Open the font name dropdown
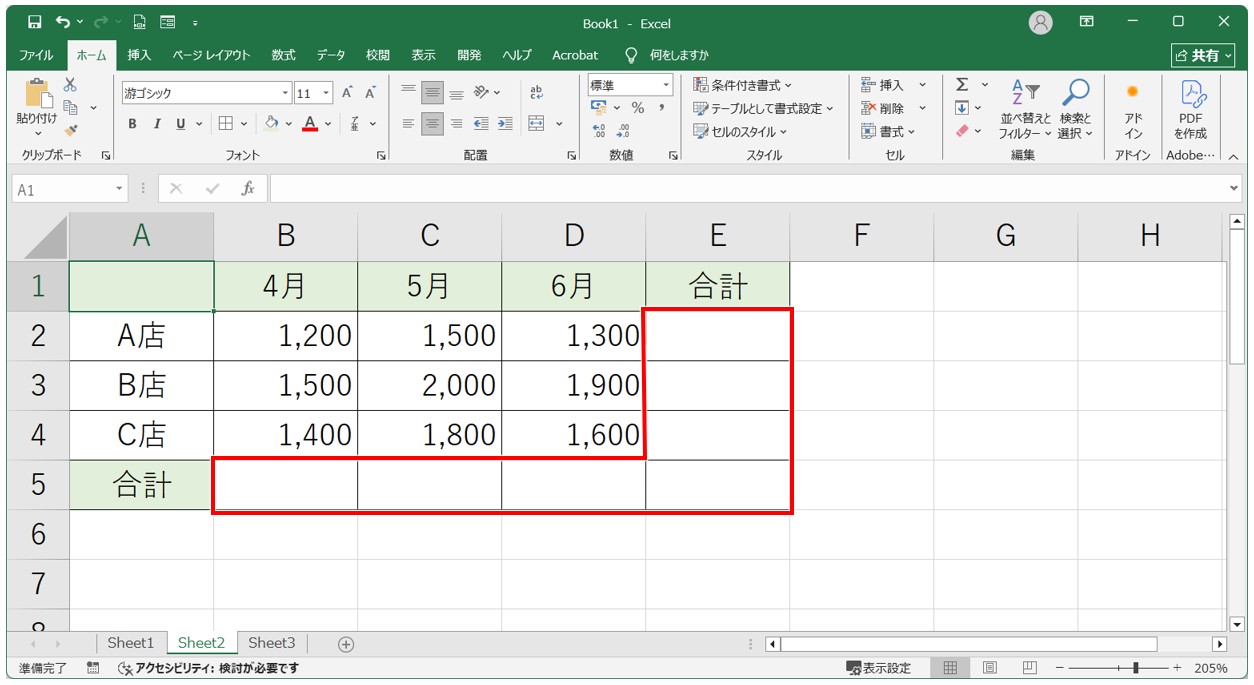Screen dimensions: 1254x685 click(286, 93)
